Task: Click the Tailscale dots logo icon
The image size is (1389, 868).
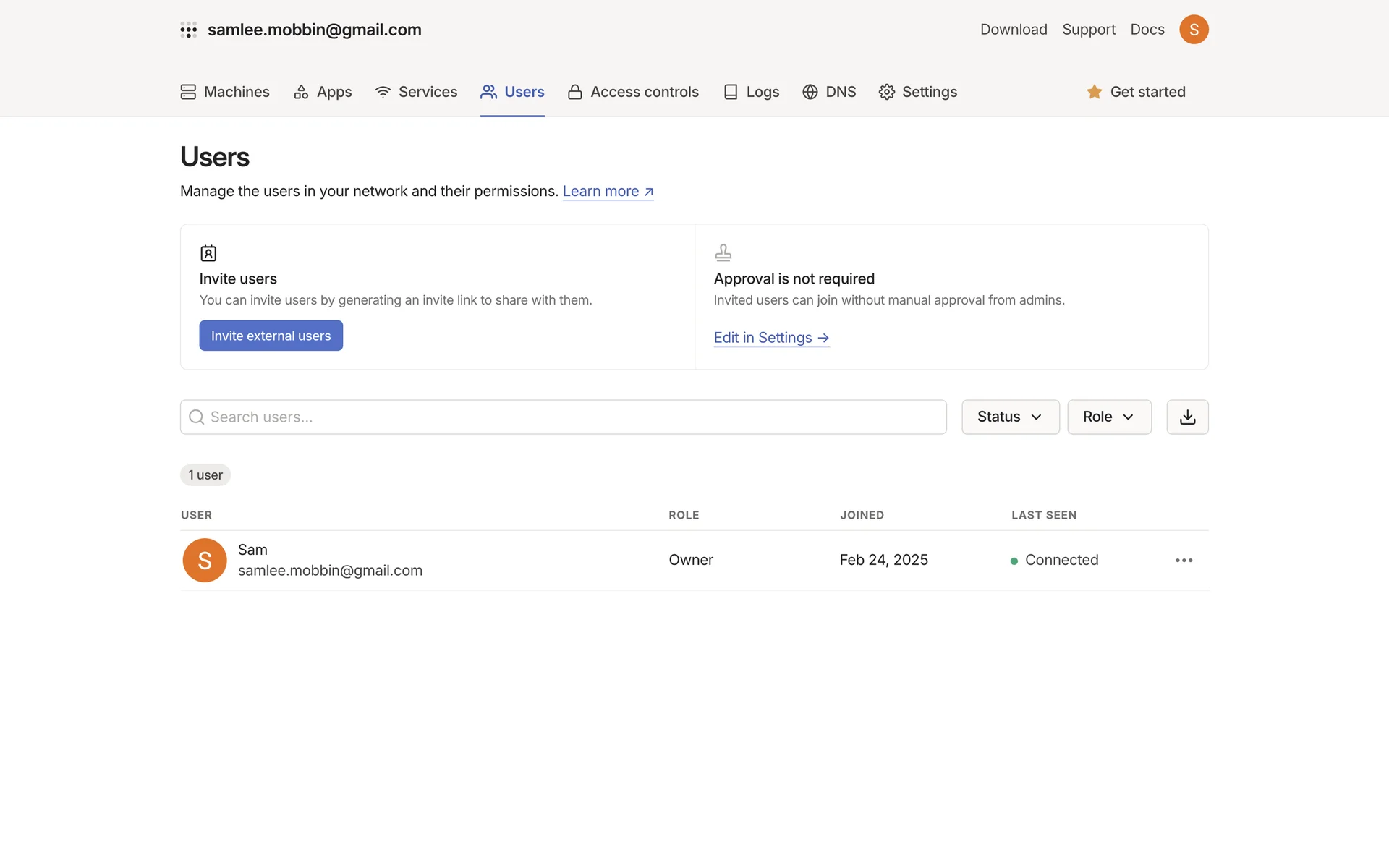Action: click(189, 30)
